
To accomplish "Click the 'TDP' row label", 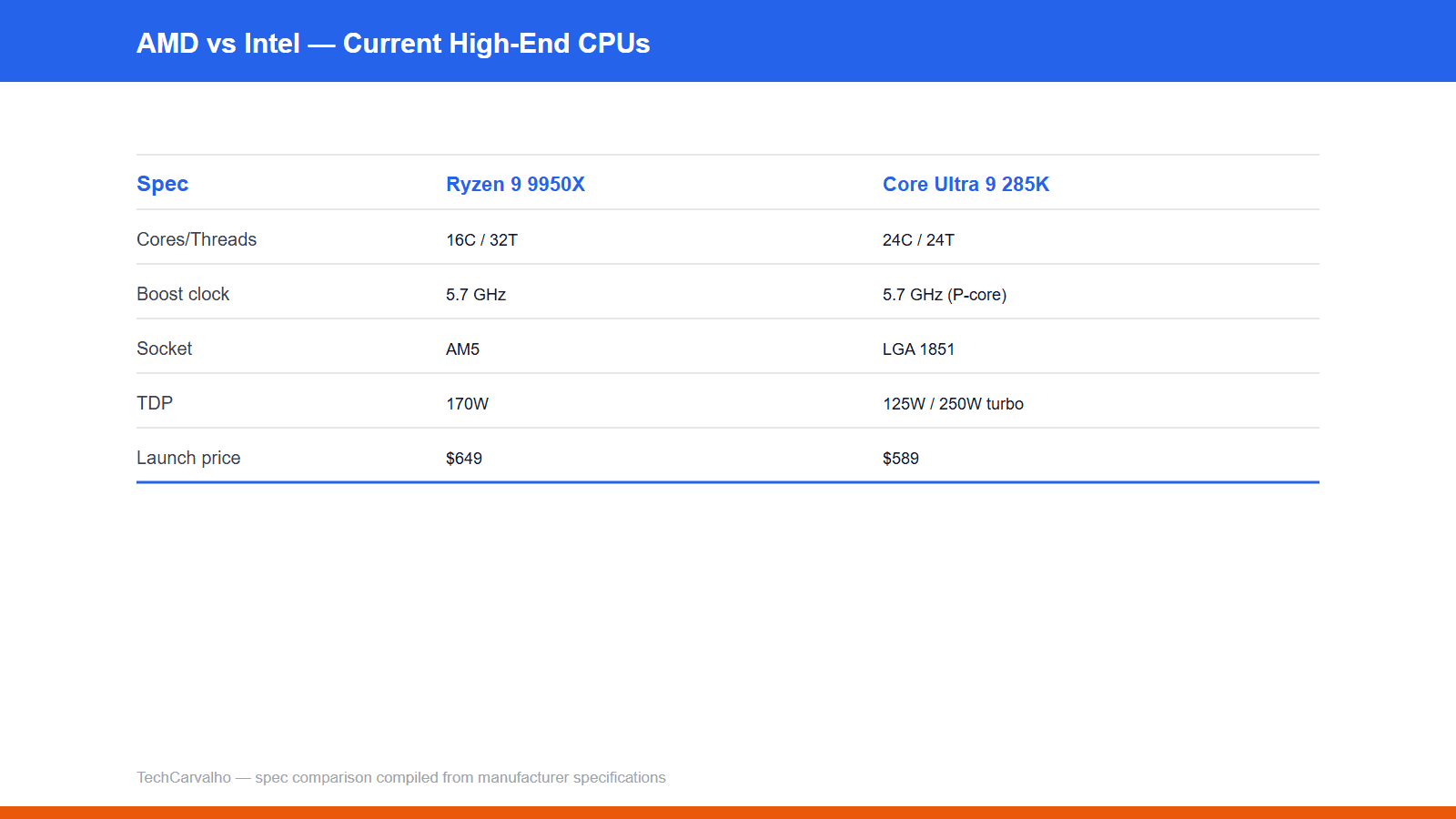I will tap(155, 403).
